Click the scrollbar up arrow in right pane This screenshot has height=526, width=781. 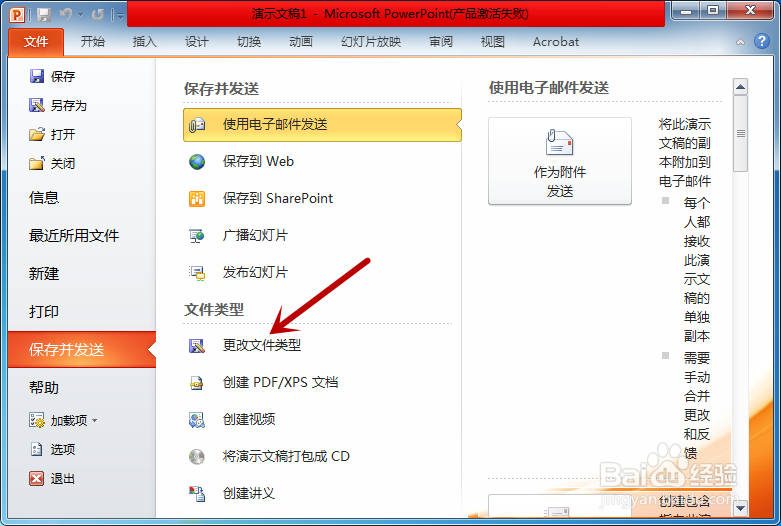point(741,87)
